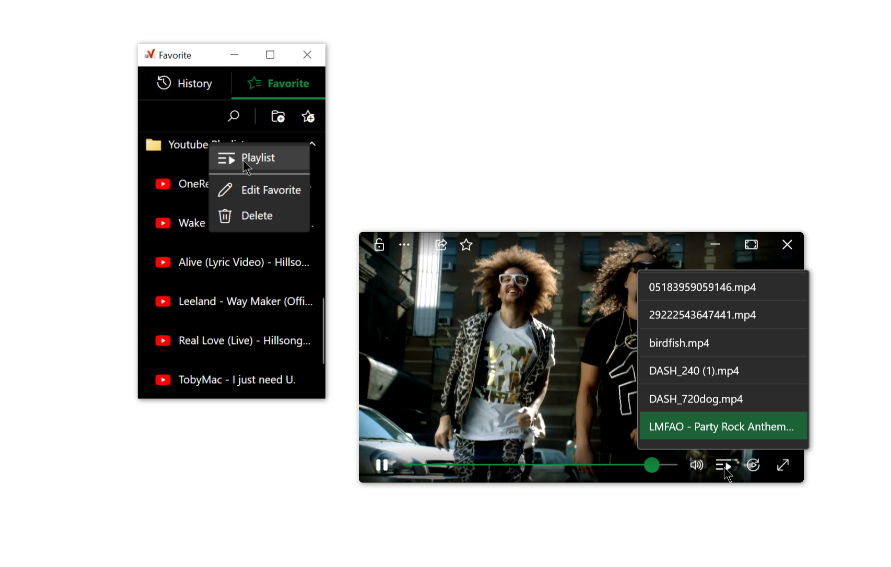Minimize the Favorite window
891x567 pixels.
234,55
